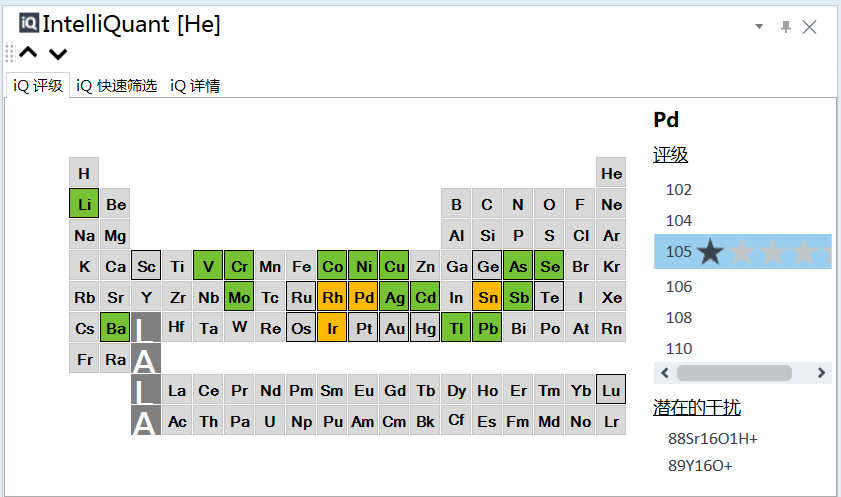
Task: Click the Sc element tile
Action: [x=146, y=266]
